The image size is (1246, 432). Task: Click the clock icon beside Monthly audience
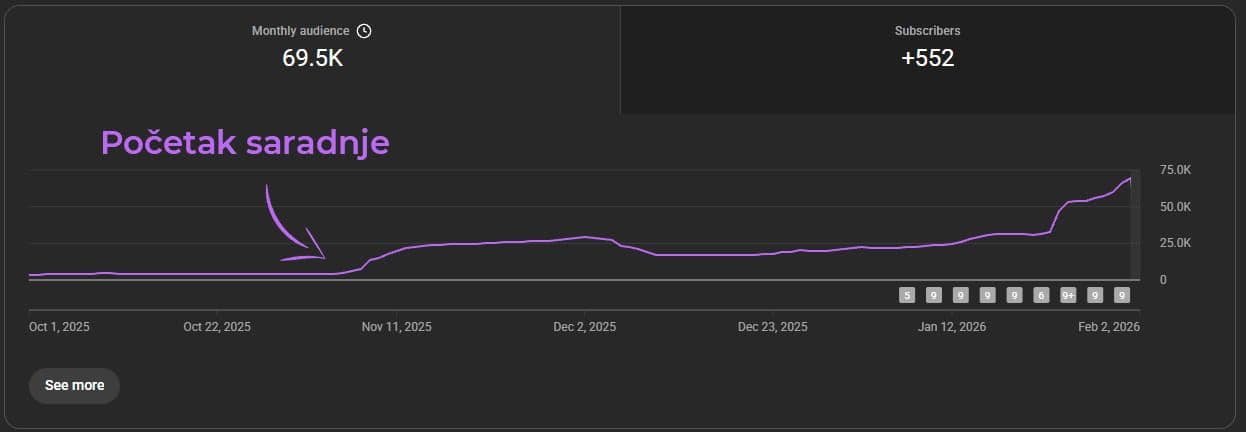pos(364,31)
